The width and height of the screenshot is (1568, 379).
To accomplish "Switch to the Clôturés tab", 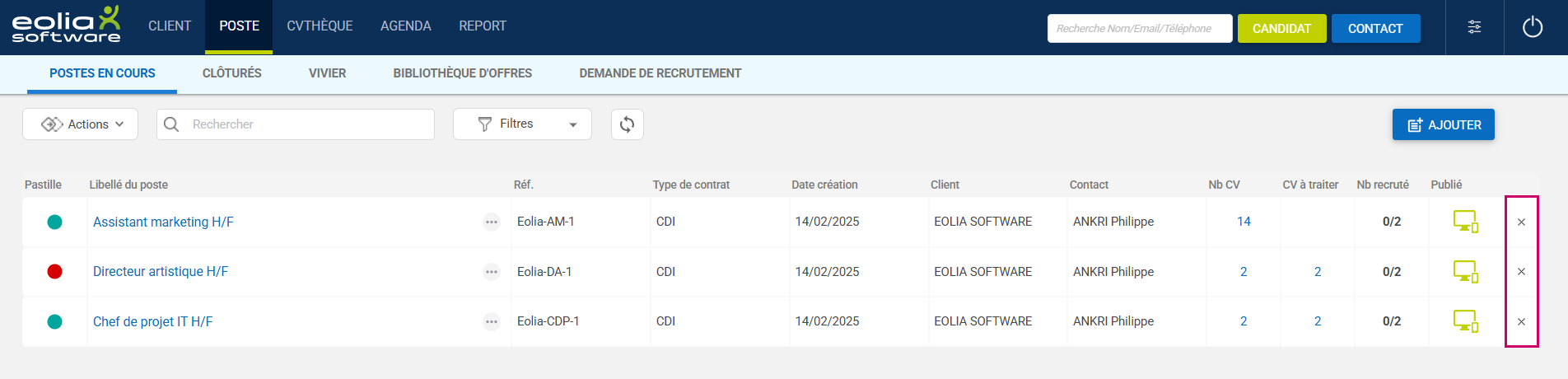I will 231,73.
